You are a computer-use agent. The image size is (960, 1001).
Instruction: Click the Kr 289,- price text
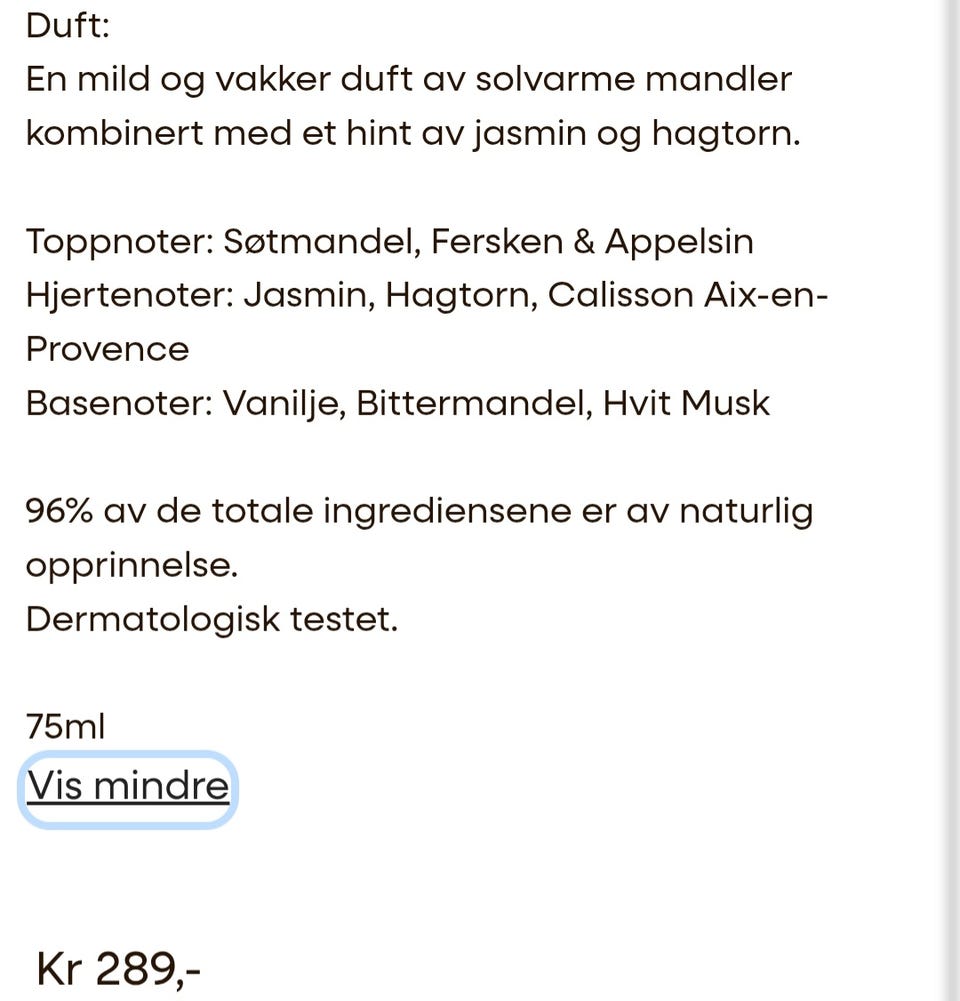(118, 968)
